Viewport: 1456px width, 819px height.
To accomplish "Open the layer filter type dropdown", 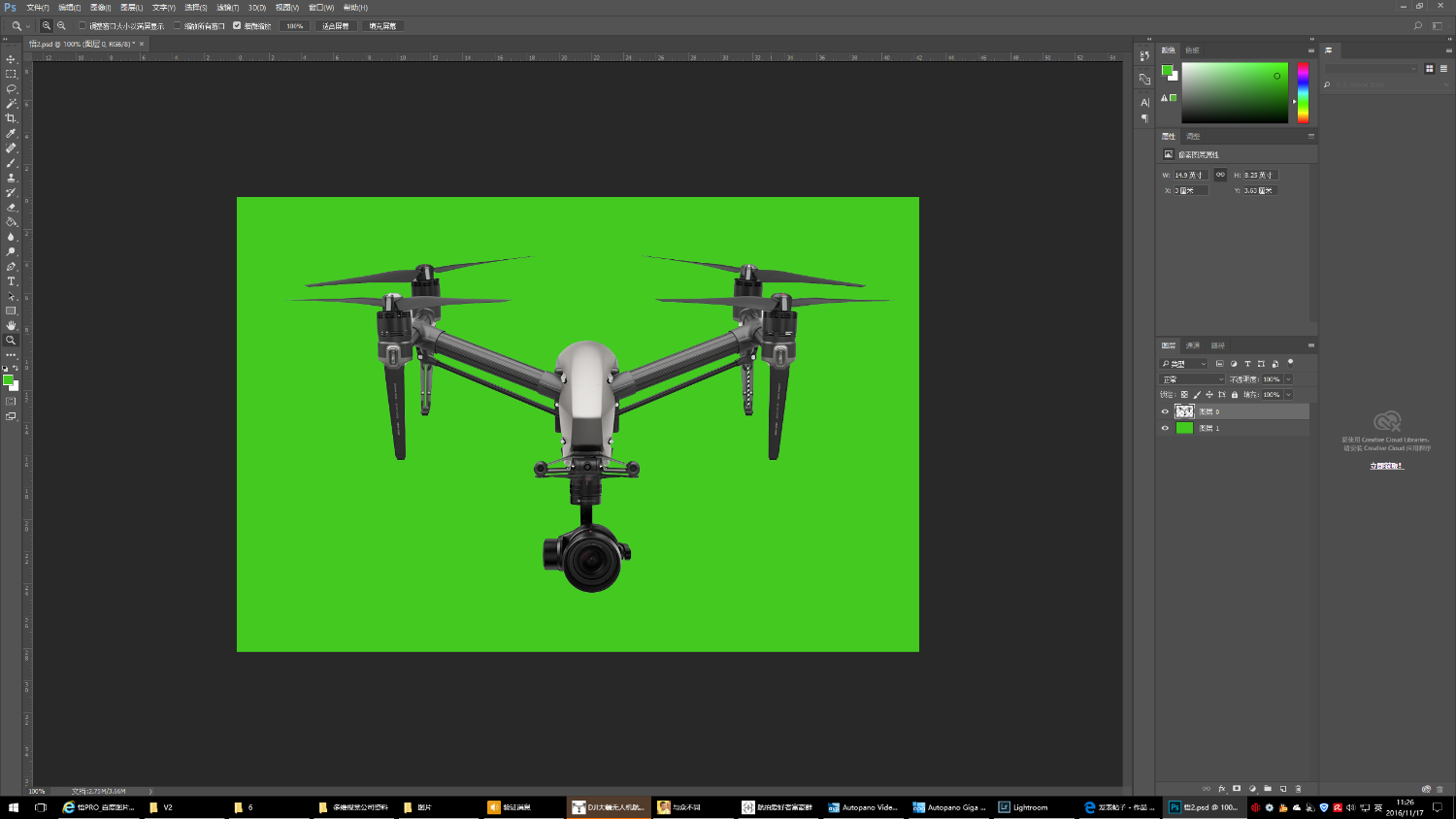I will 1183,364.
